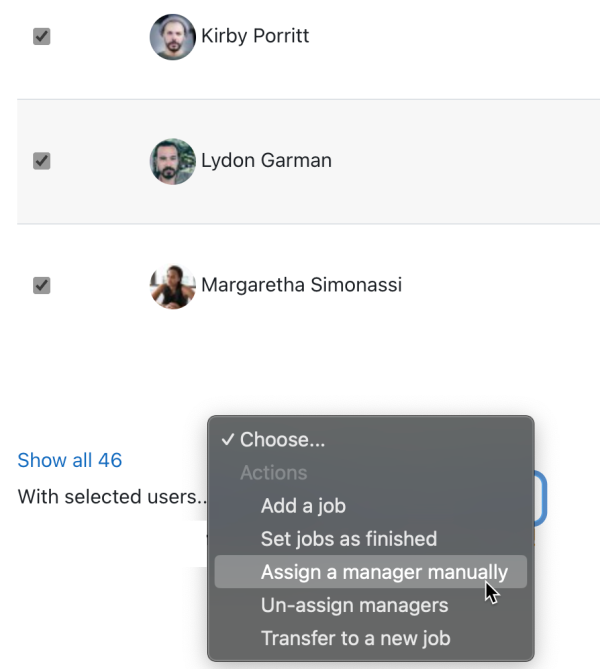Image resolution: width=600 pixels, height=669 pixels.
Task: Click the Kirby Porritt name
Action: tap(255, 36)
